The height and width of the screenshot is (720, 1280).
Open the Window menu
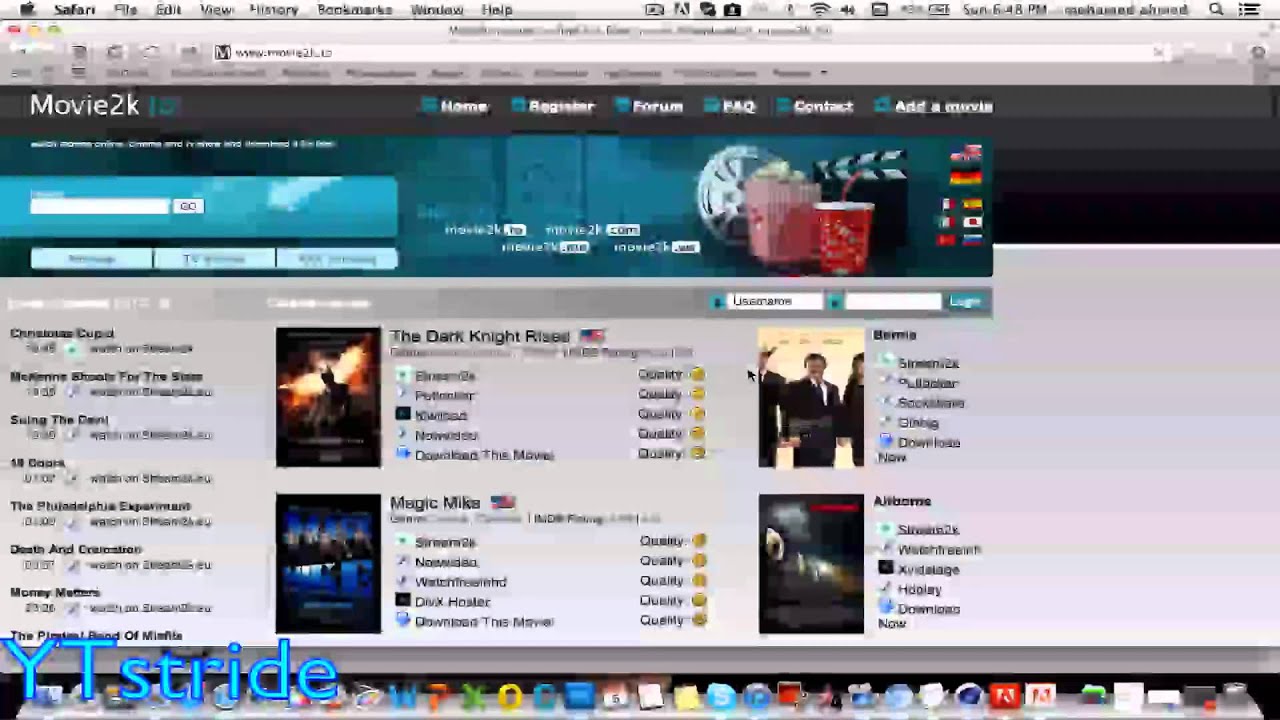[437, 10]
